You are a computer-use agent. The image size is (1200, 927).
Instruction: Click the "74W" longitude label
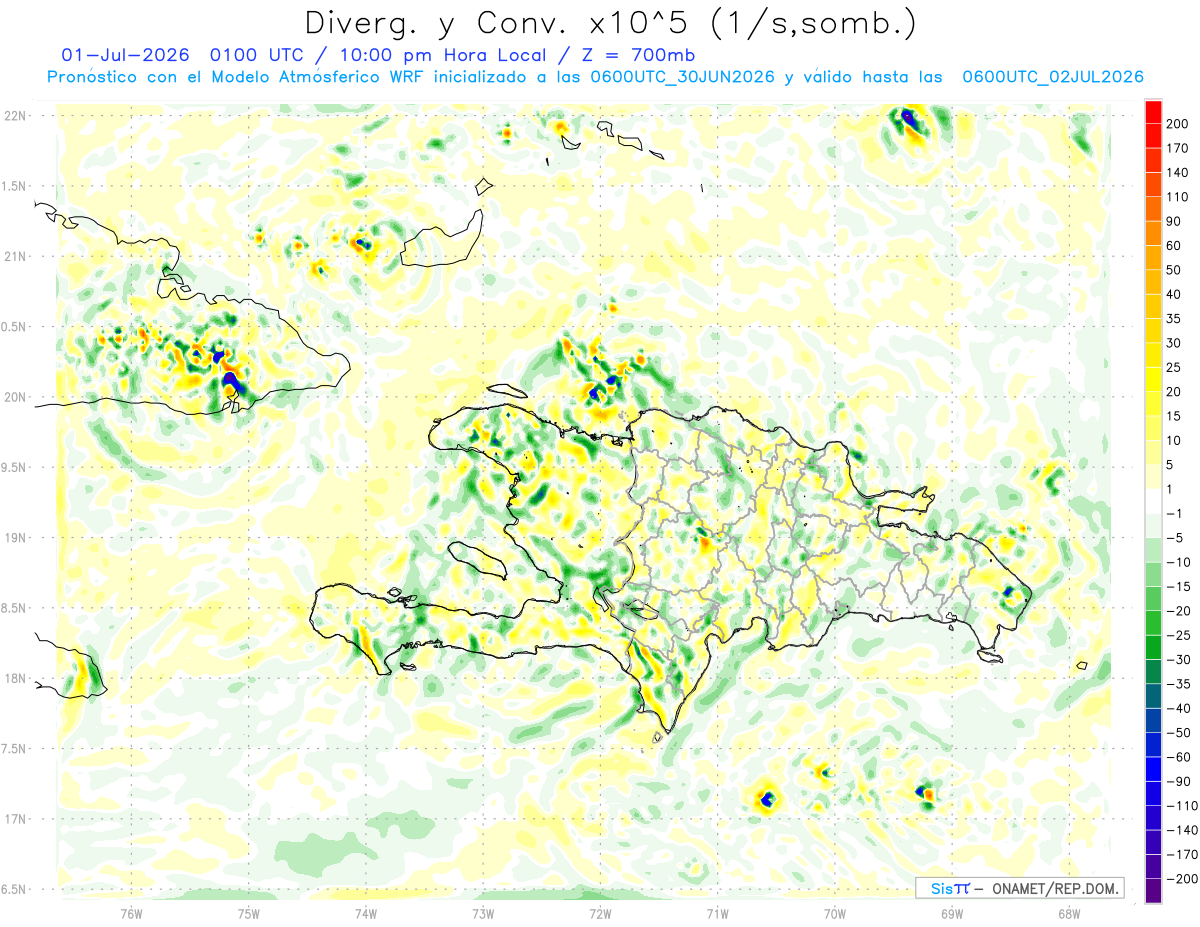click(x=366, y=913)
